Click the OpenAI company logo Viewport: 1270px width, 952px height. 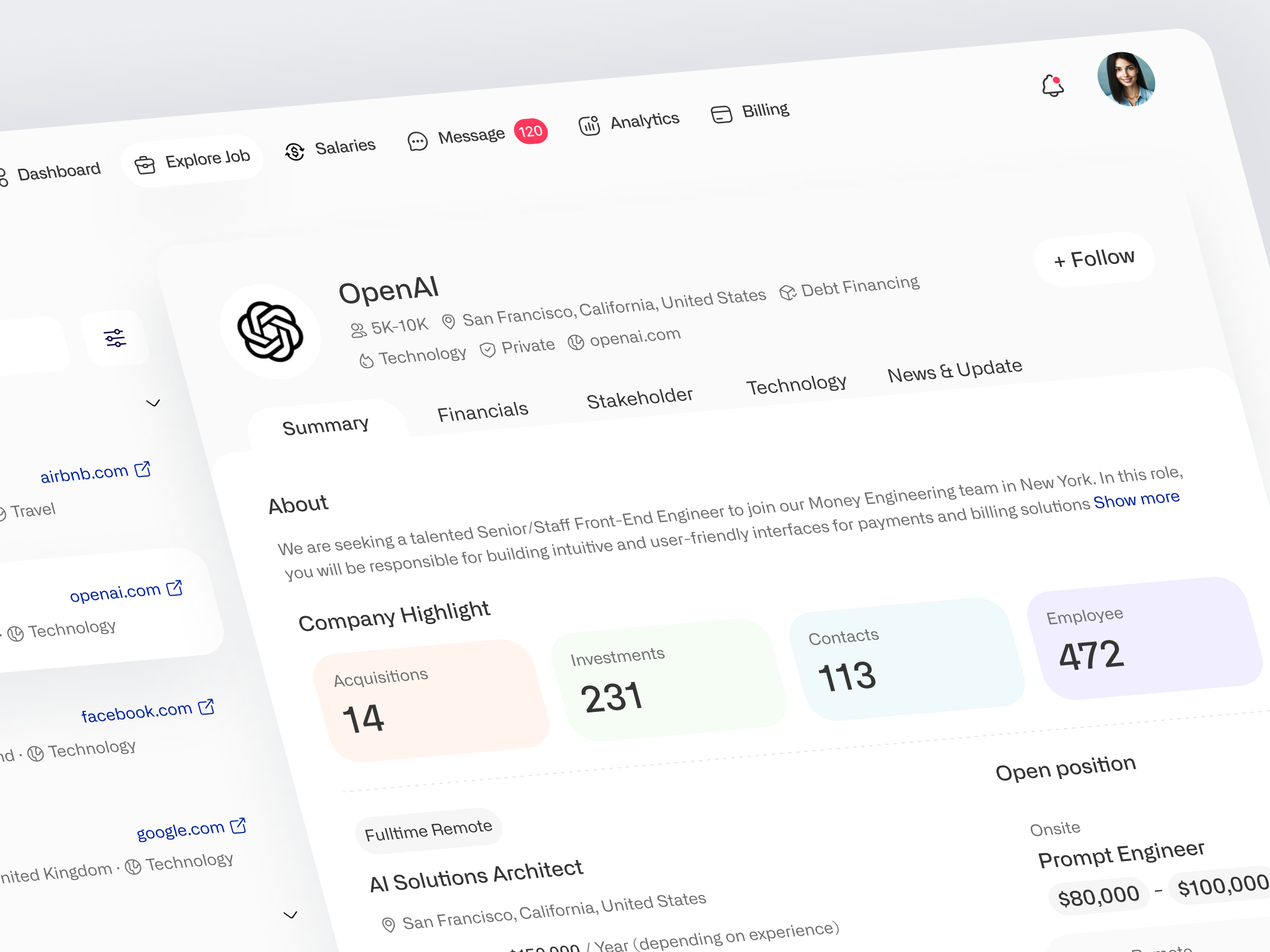coord(271,332)
